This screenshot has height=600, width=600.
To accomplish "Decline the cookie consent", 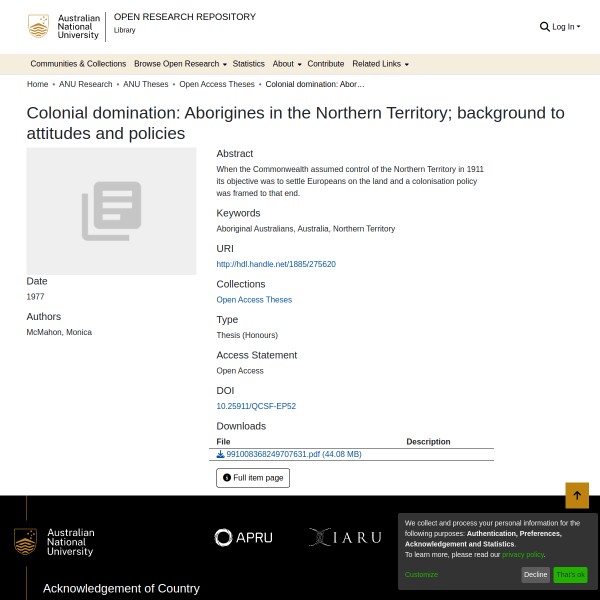I will (535, 575).
